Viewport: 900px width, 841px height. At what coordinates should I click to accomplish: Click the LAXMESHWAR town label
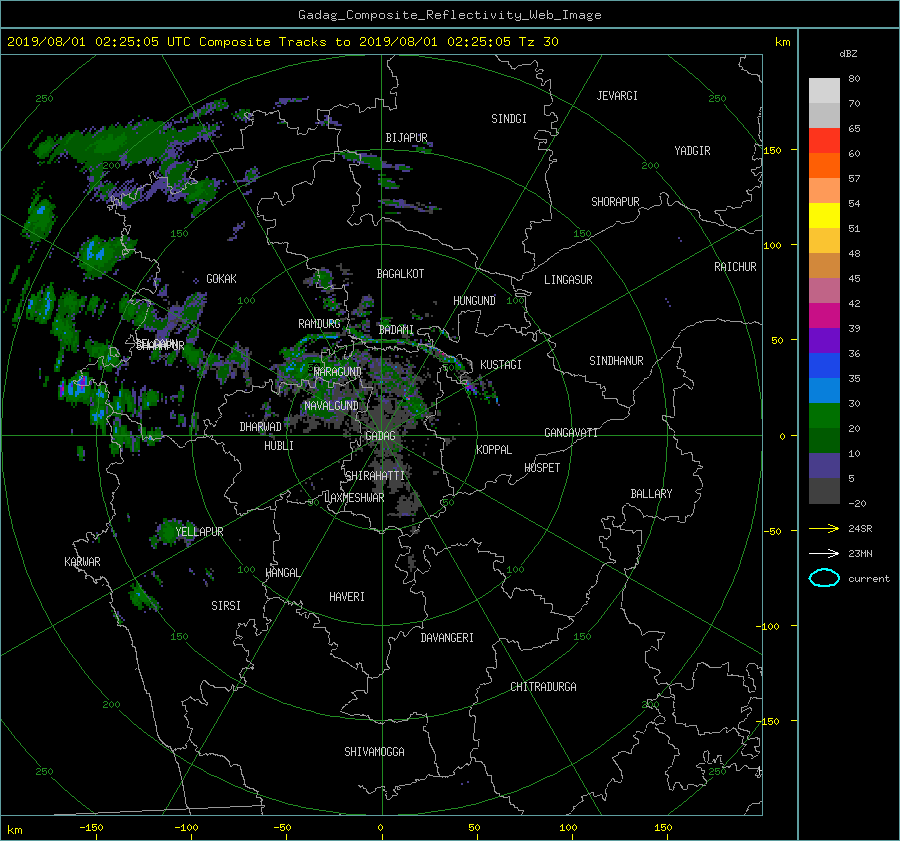coord(354,498)
